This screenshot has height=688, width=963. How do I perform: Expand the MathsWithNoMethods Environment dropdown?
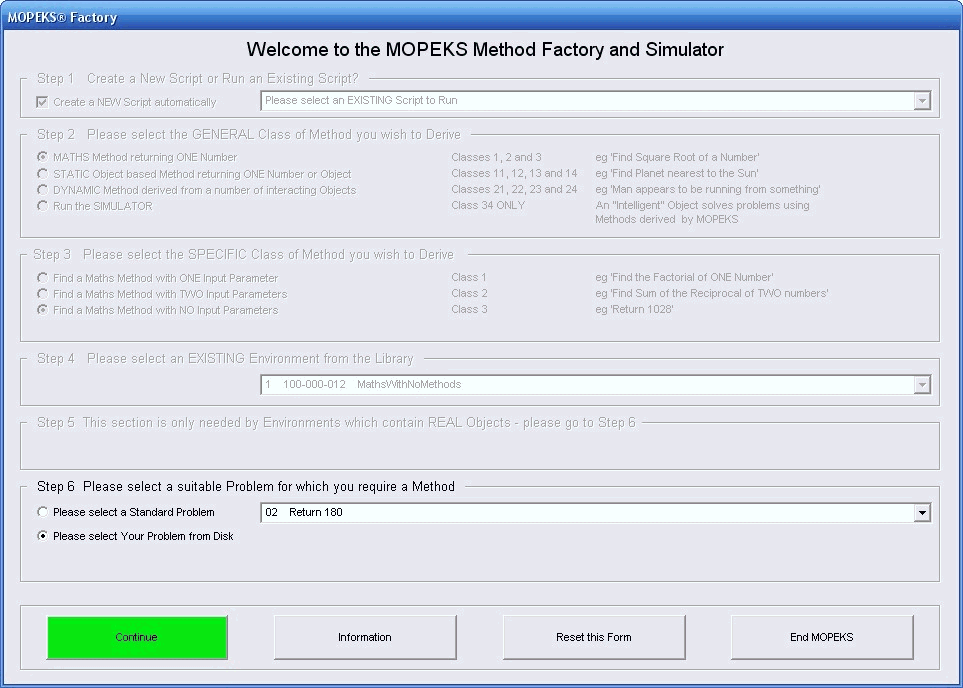[921, 385]
